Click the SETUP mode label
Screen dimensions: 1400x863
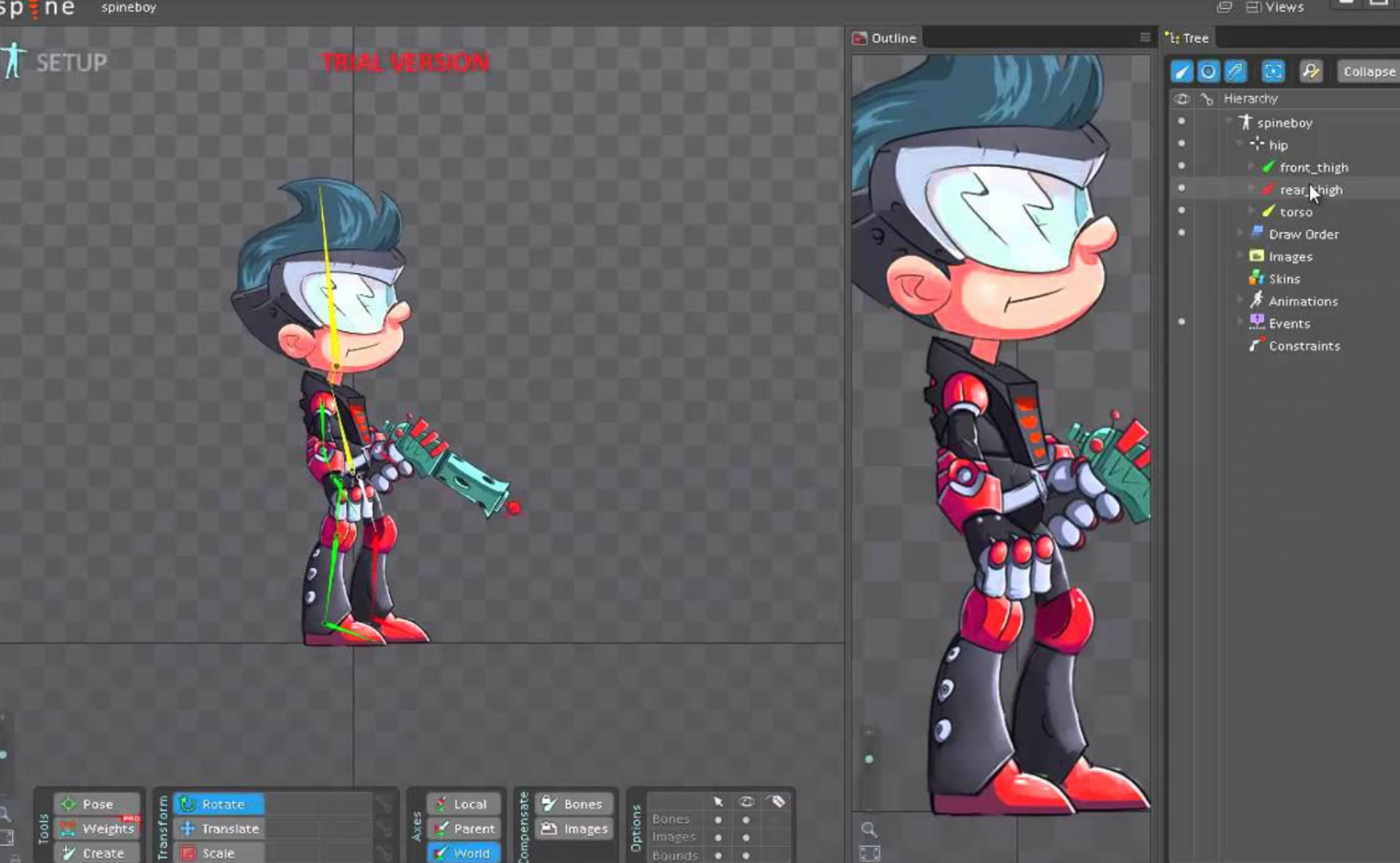(71, 63)
